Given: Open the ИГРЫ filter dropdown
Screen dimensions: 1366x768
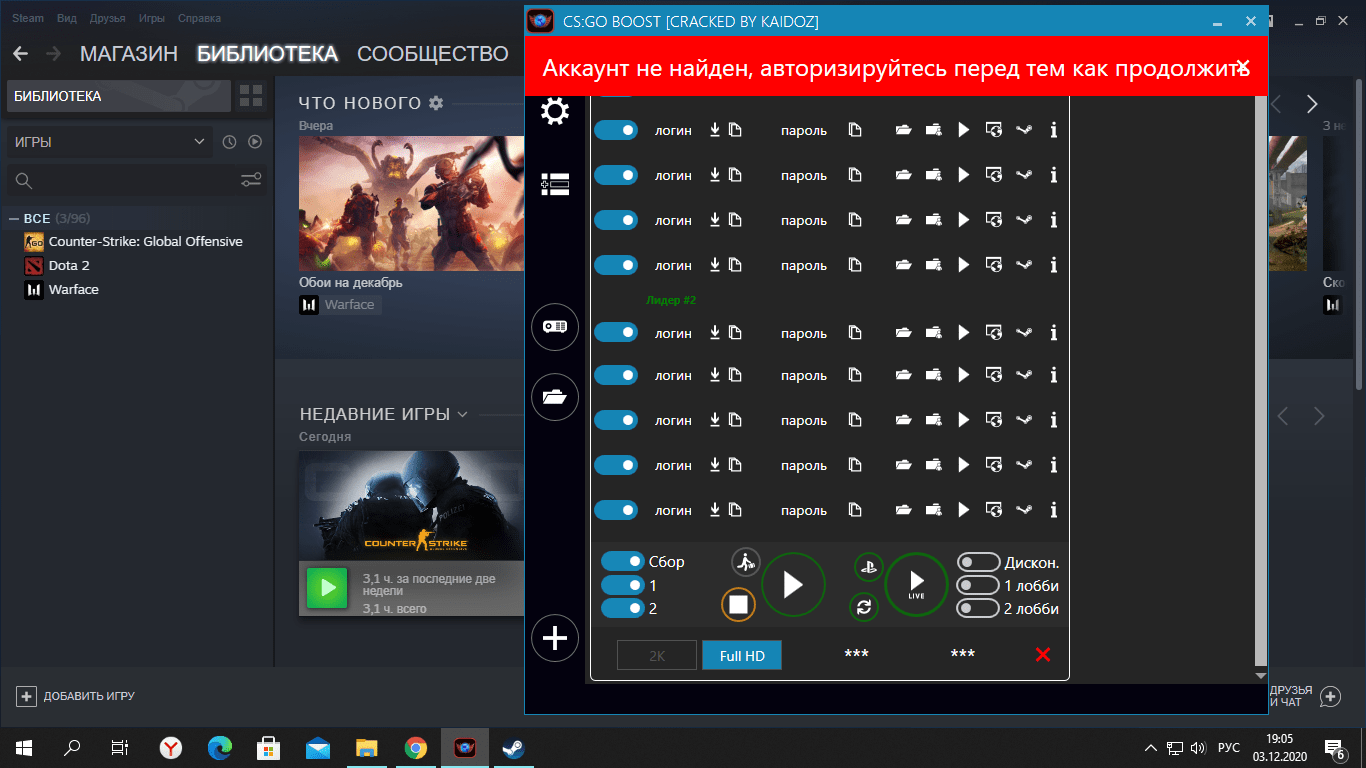Looking at the screenshot, I should click(110, 142).
